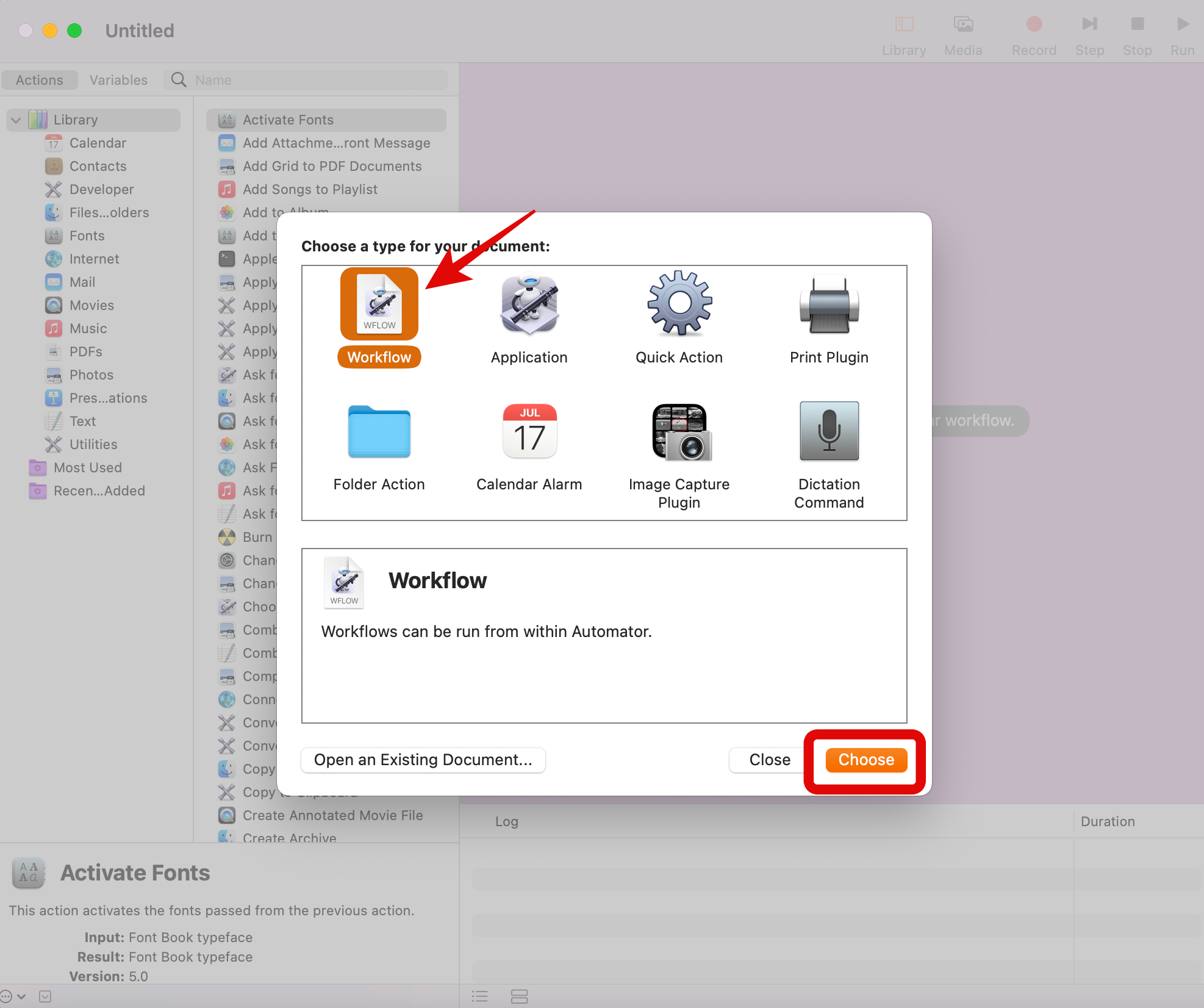Collapse the Library tree disclosure arrow

16,120
